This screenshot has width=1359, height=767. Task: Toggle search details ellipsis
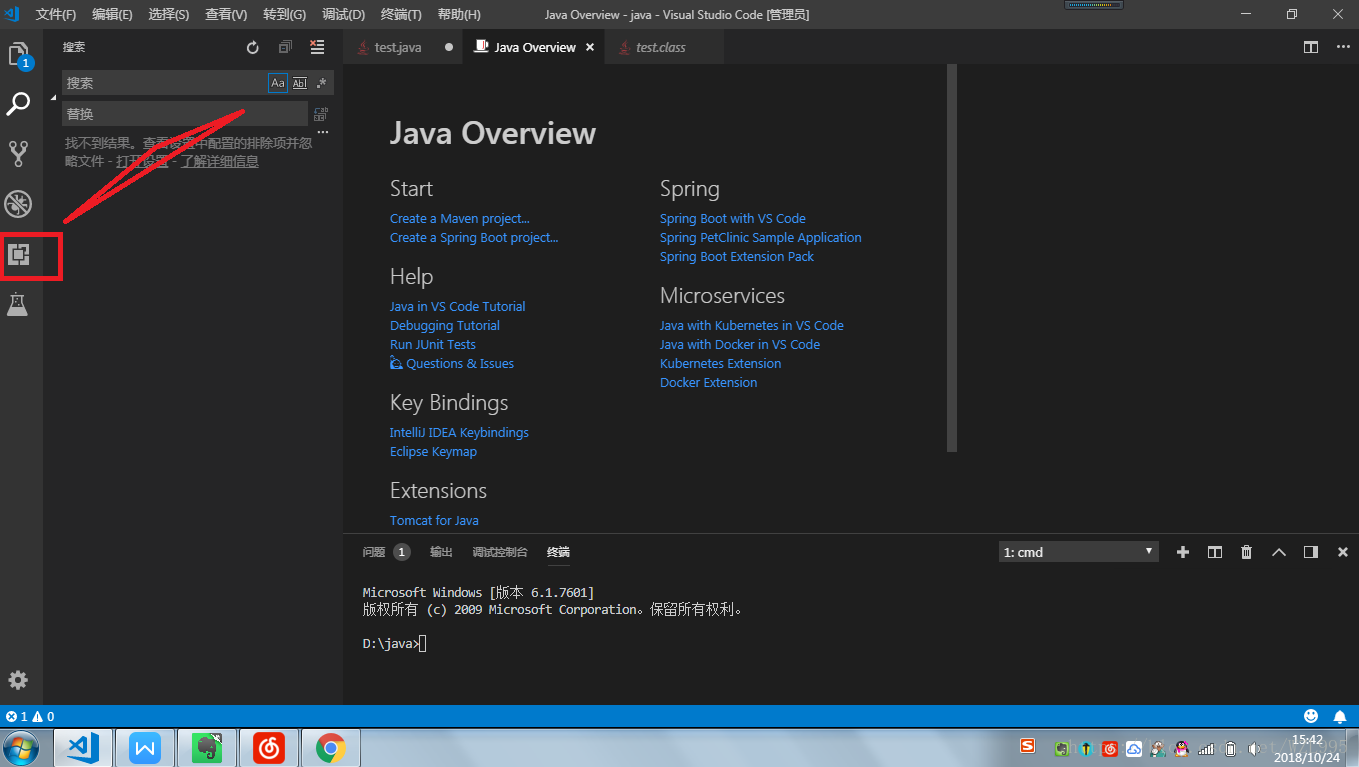point(323,132)
